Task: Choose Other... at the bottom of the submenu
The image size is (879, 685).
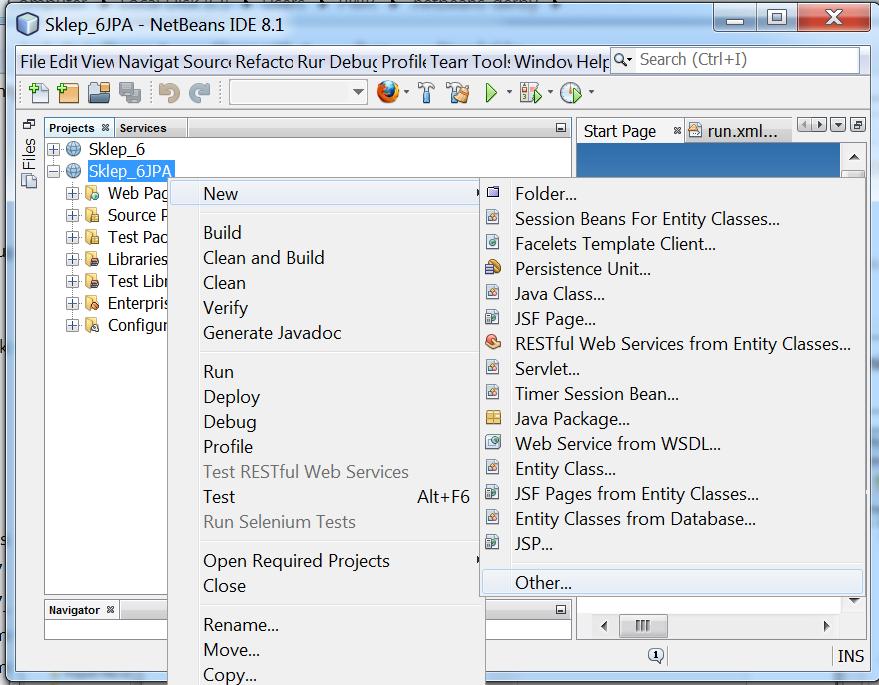Action: pos(672,583)
